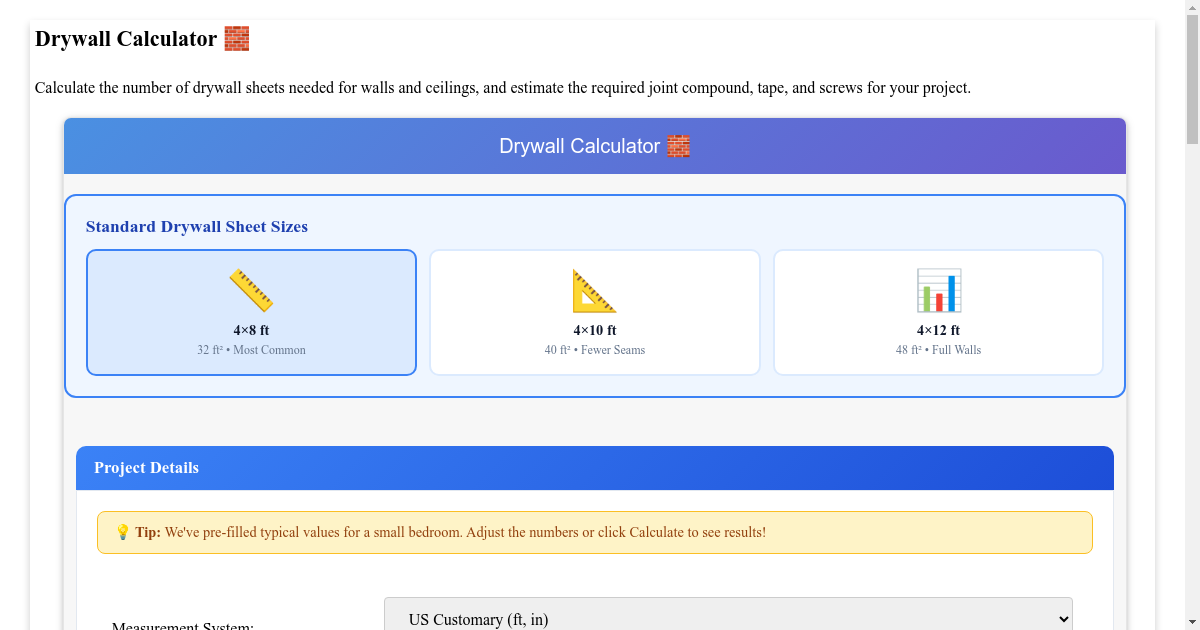Choose the 4×12 ft Full Walls option
1200x630 pixels.
coord(938,312)
